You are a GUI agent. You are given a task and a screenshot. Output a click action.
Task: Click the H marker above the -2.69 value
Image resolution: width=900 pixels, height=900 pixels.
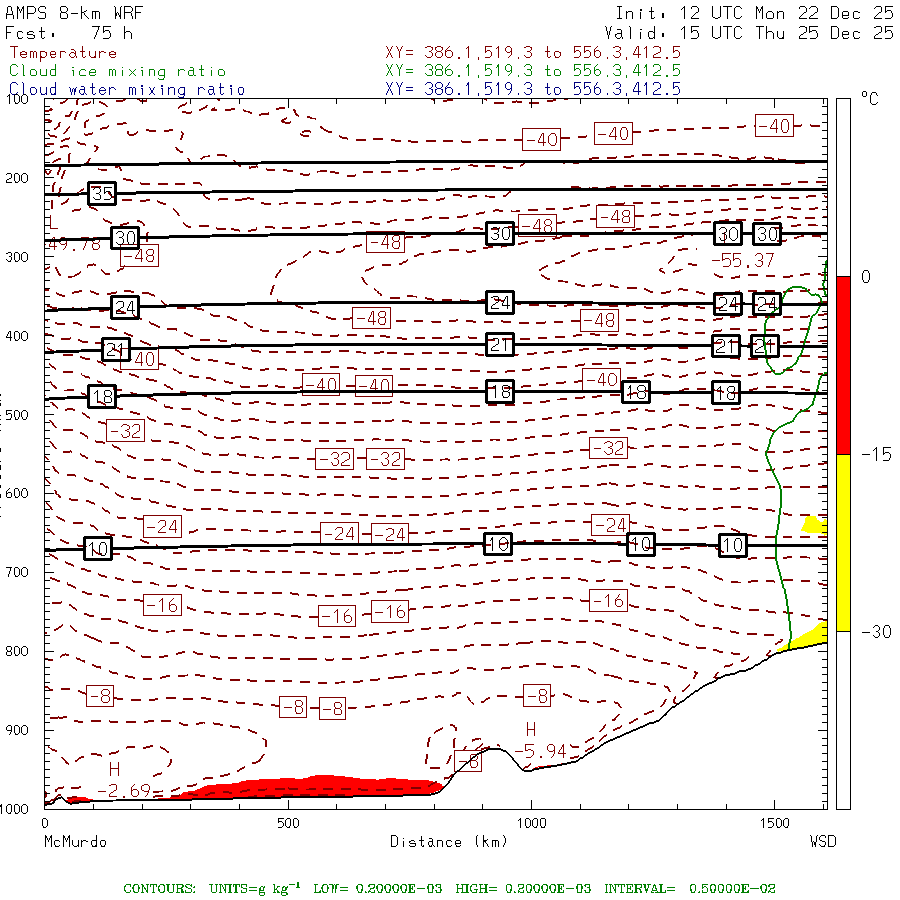(115, 769)
